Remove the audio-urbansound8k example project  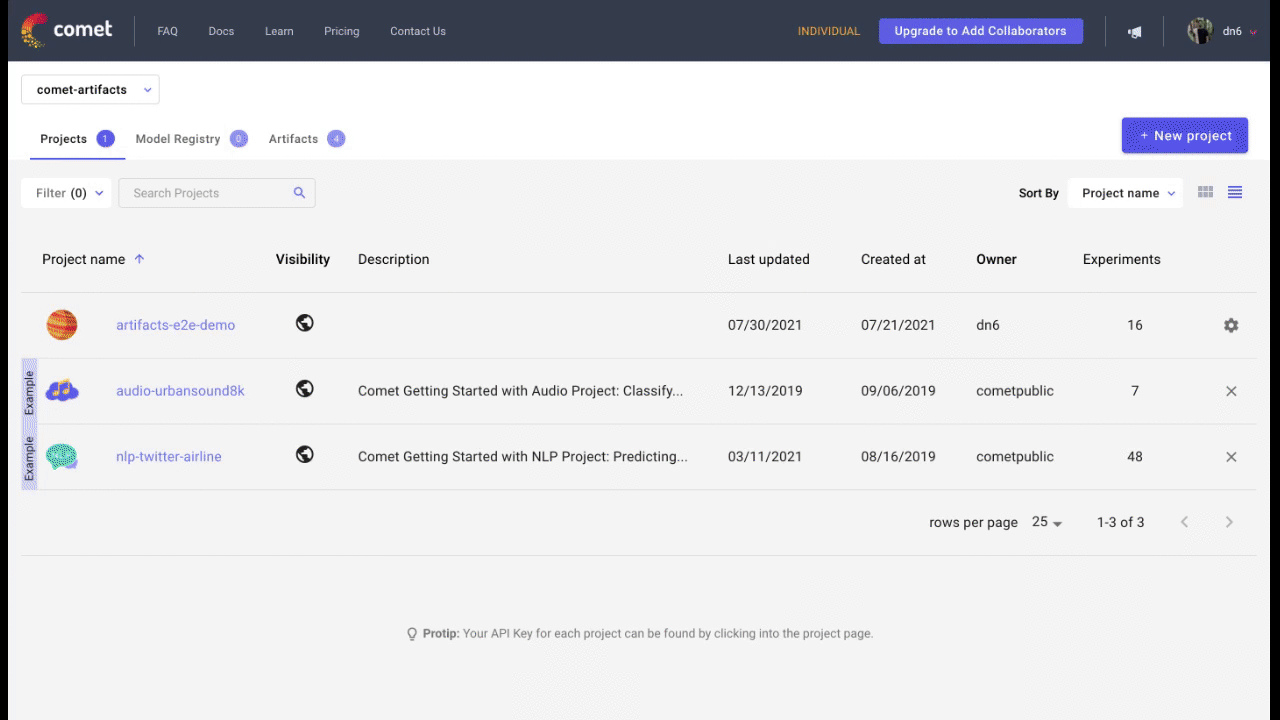(1231, 391)
